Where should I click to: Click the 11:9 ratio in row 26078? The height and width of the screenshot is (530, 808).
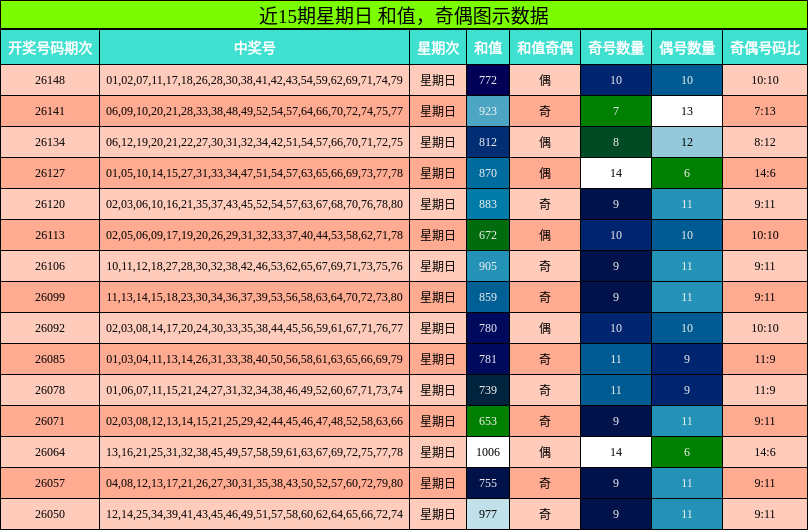tap(765, 390)
